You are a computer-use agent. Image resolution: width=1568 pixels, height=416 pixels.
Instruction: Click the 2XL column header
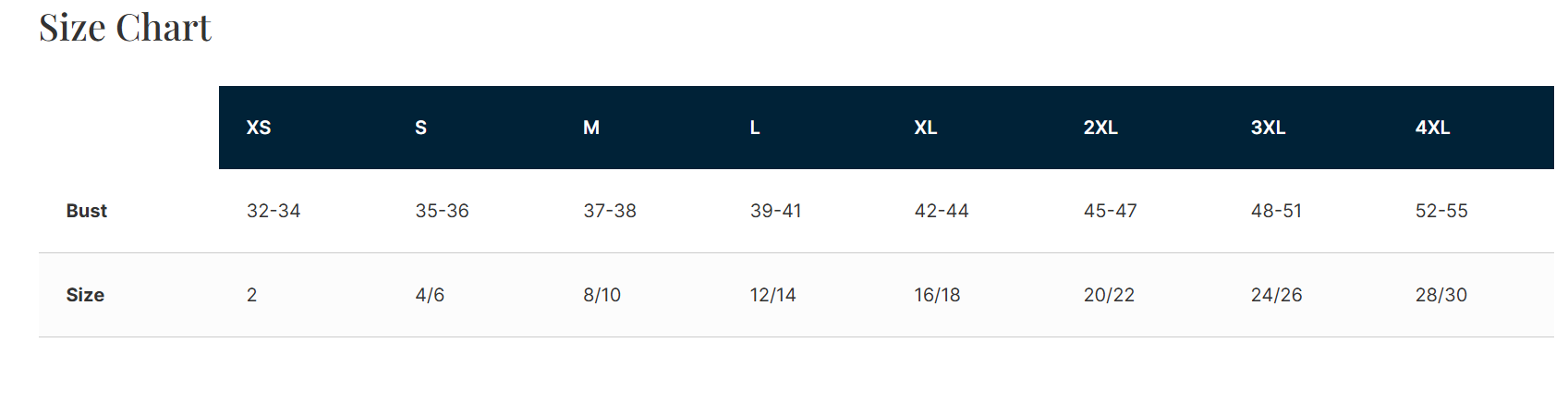1100,128
